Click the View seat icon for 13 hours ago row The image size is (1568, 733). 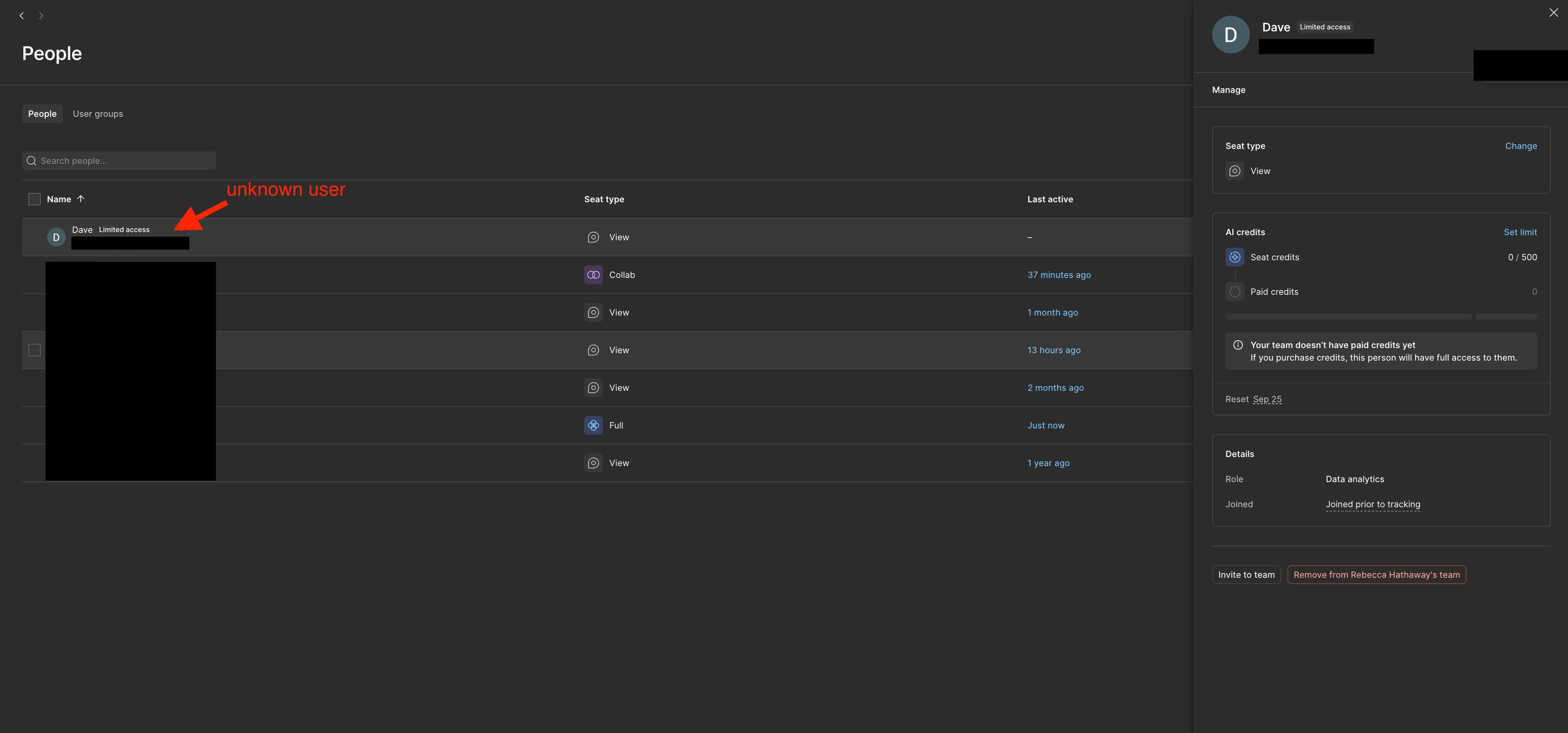click(594, 350)
